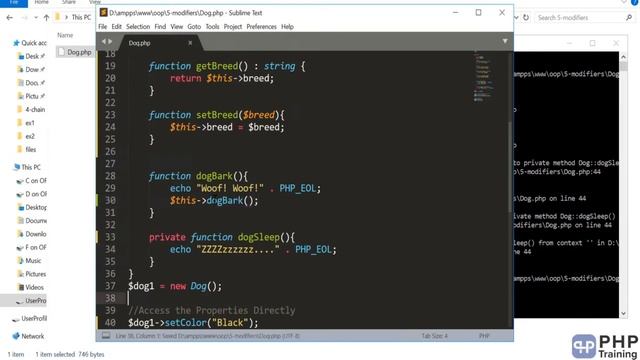
Task: Toggle the side bar panel switcher icon
Action: point(106,336)
